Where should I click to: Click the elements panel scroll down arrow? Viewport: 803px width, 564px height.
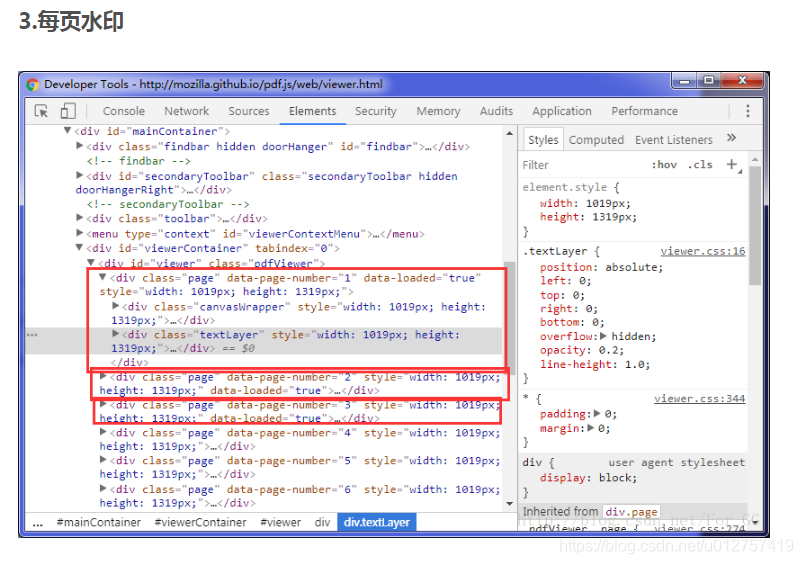tap(510, 504)
